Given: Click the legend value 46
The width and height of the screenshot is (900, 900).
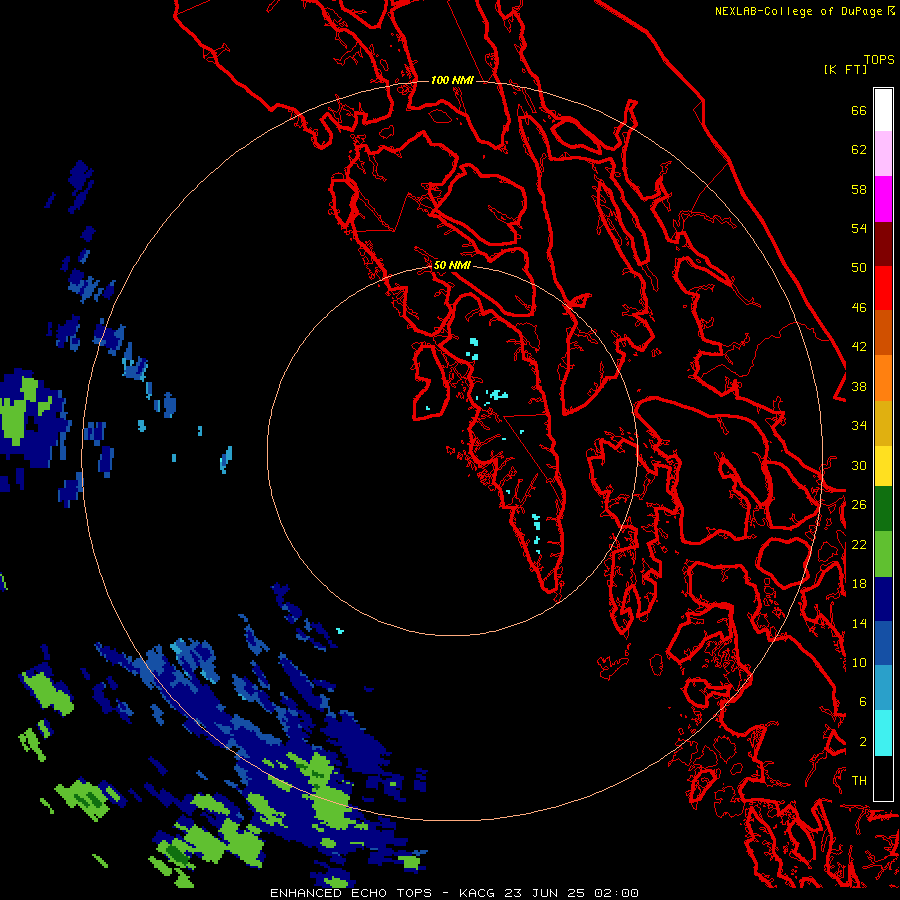Looking at the screenshot, I should (x=859, y=307).
